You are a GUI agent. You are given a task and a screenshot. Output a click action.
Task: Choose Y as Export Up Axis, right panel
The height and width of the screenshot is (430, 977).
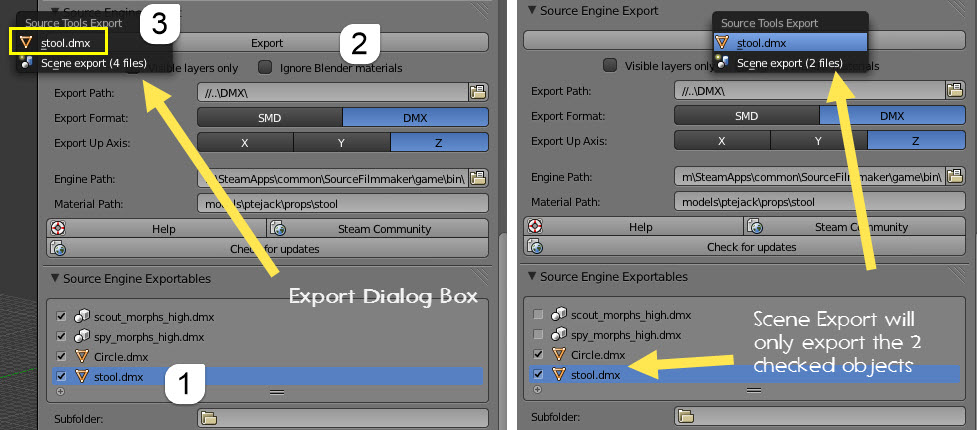(x=819, y=140)
